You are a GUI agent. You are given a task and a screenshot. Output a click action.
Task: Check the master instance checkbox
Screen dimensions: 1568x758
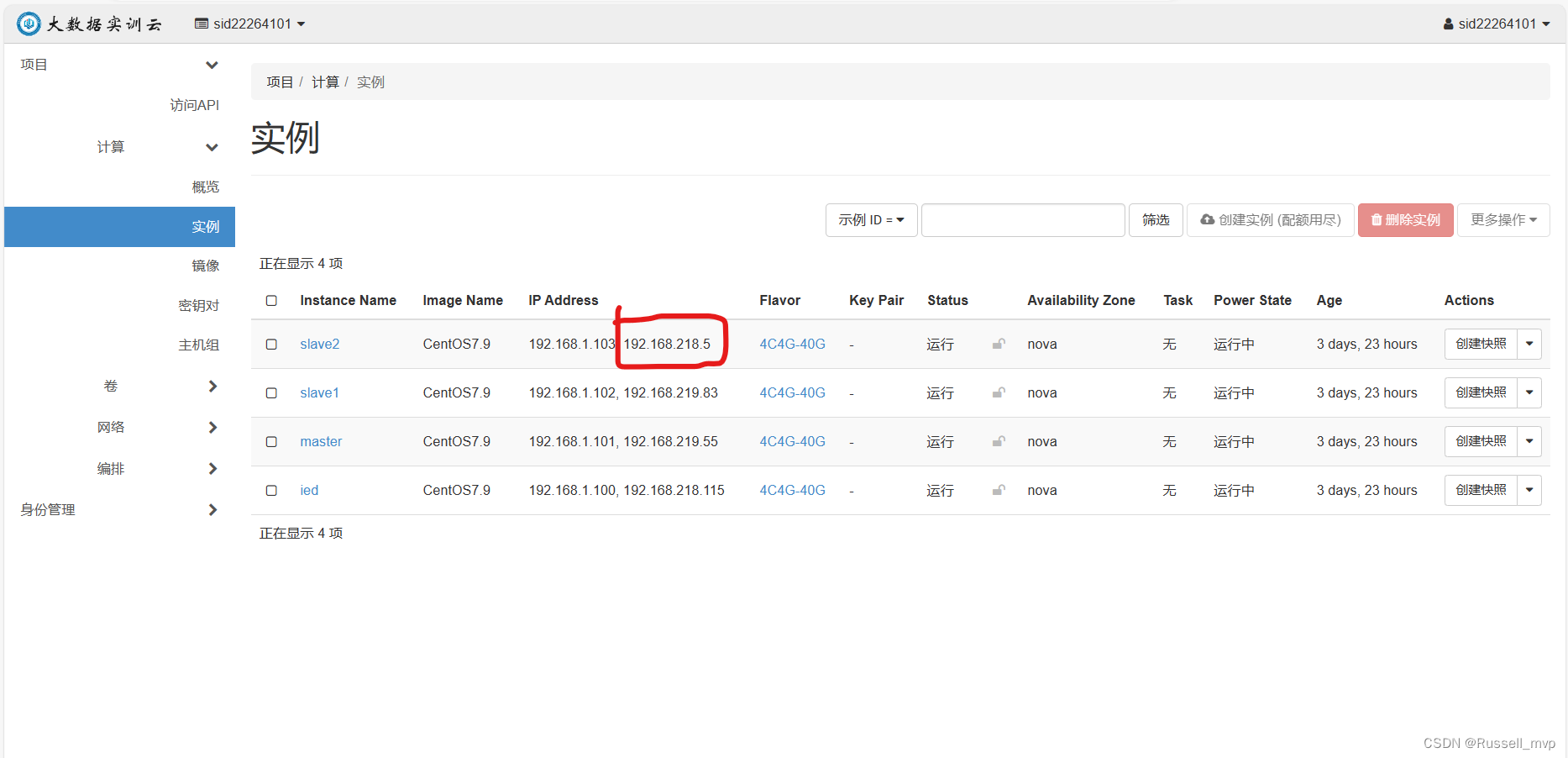point(271,442)
